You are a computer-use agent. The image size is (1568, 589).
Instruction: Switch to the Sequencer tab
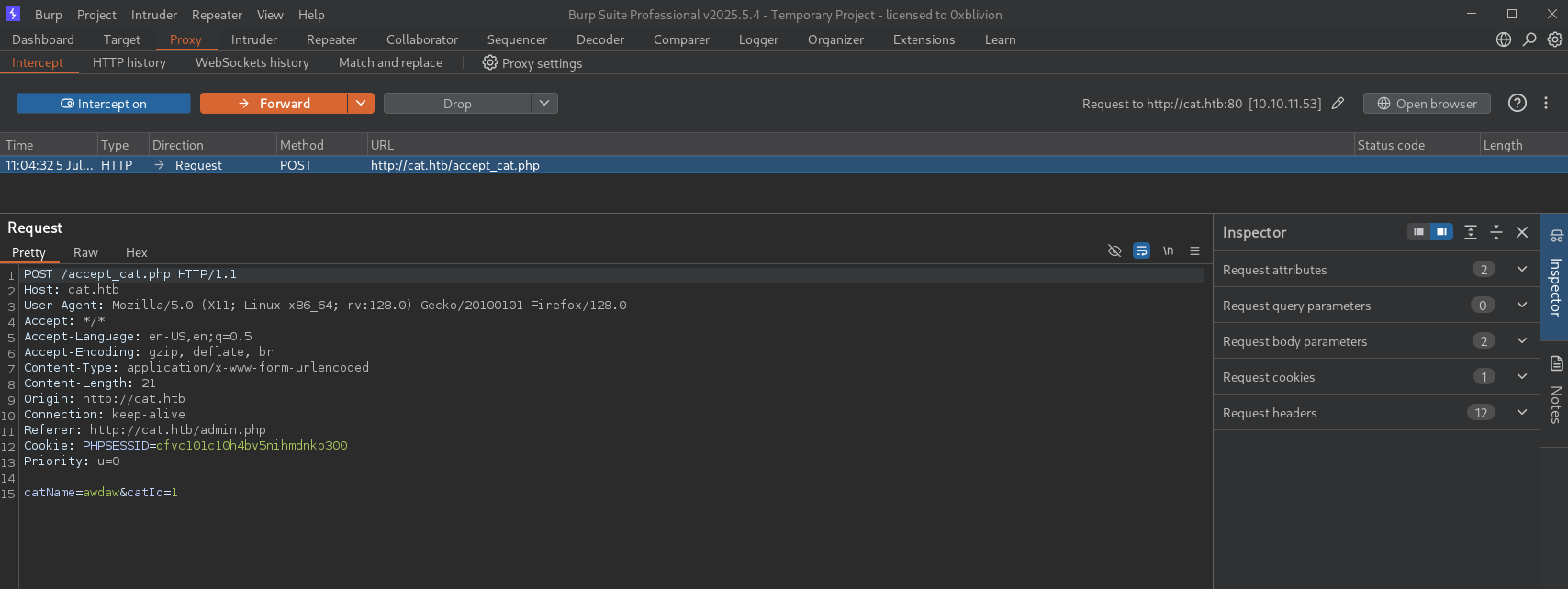[517, 39]
